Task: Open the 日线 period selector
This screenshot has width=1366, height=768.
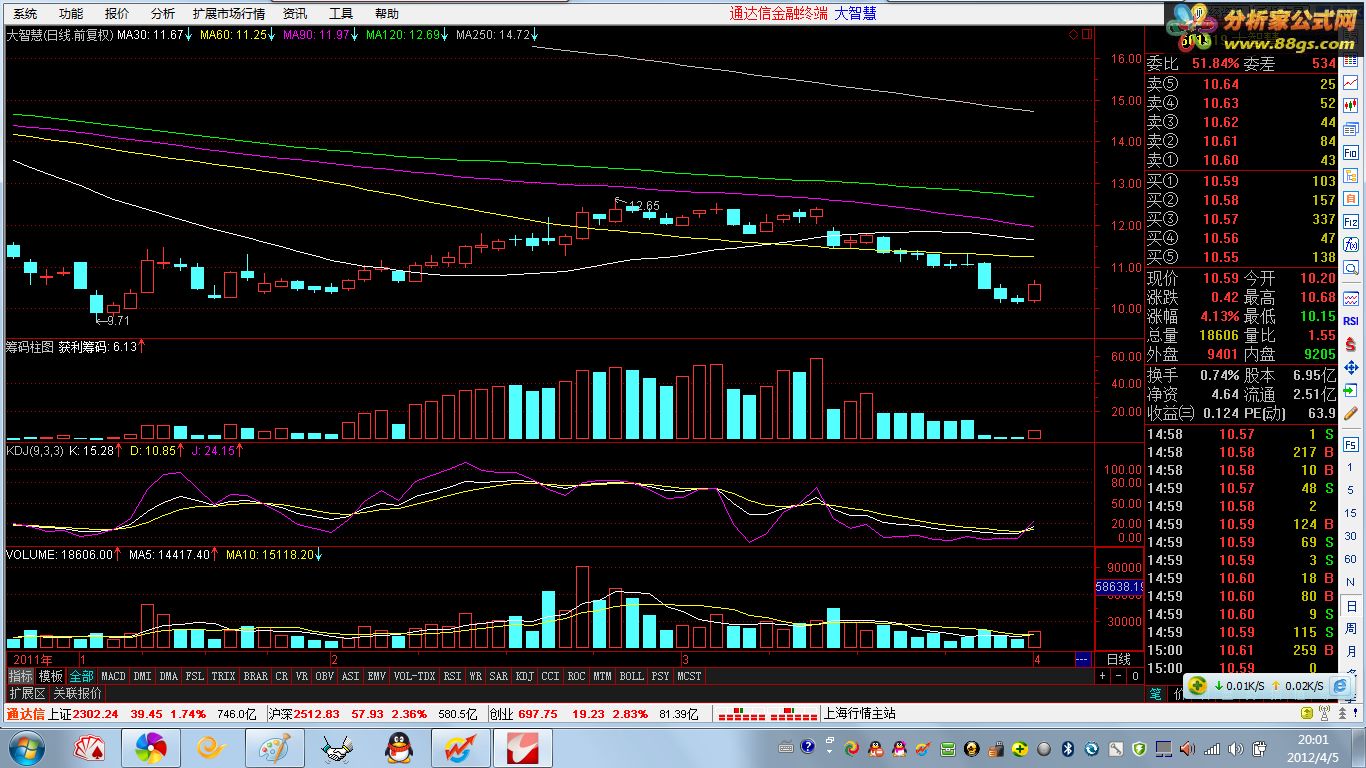Action: (x=1119, y=659)
